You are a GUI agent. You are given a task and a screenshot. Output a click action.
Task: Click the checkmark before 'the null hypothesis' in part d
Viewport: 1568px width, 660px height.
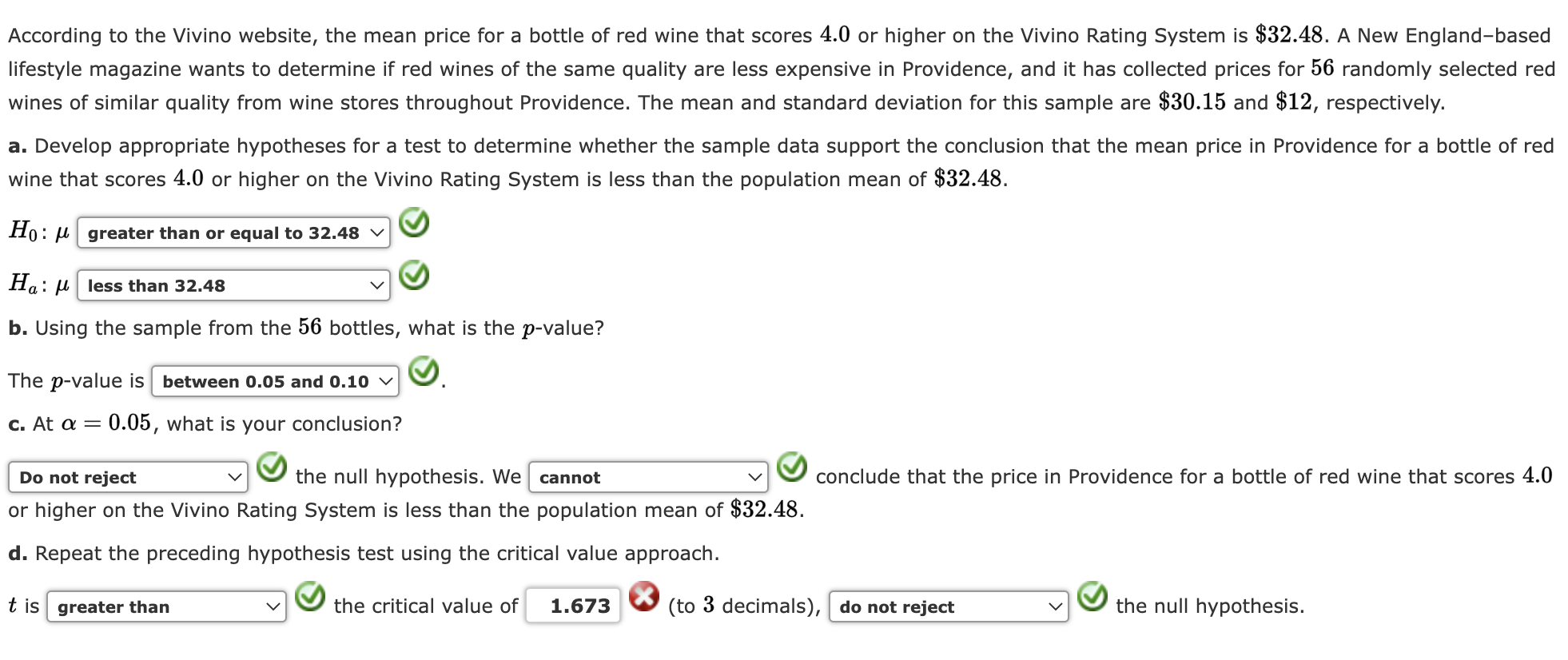point(1093,598)
